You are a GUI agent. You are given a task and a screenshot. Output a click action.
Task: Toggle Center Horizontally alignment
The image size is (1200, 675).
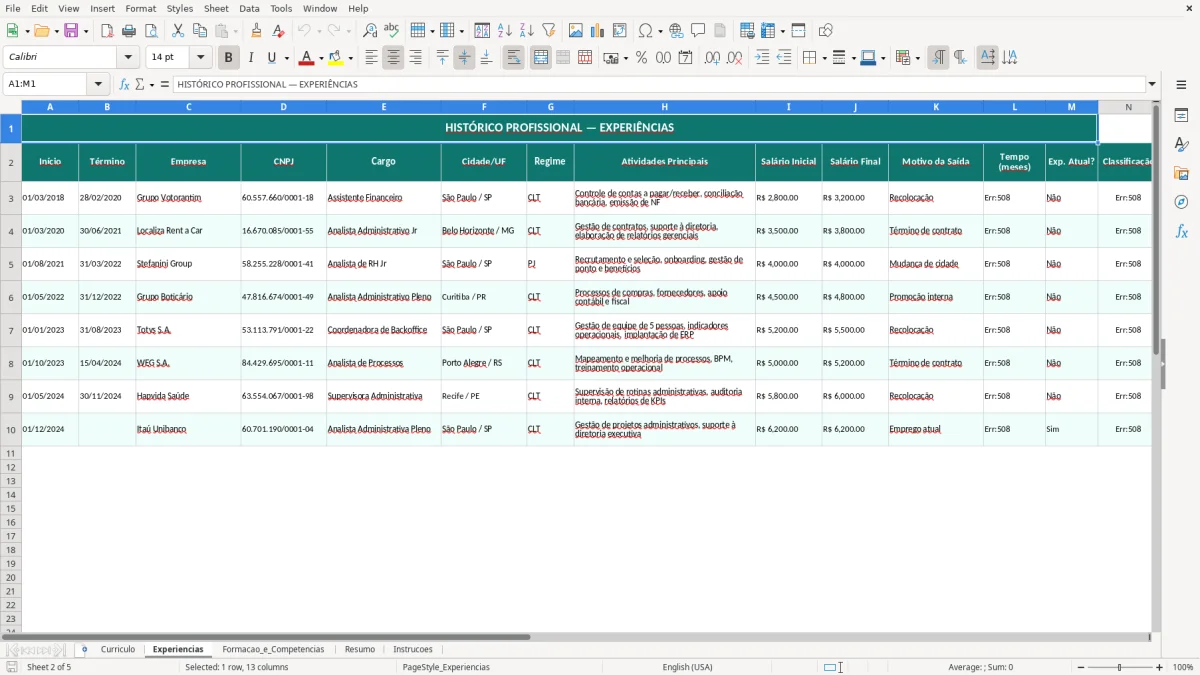tap(393, 58)
